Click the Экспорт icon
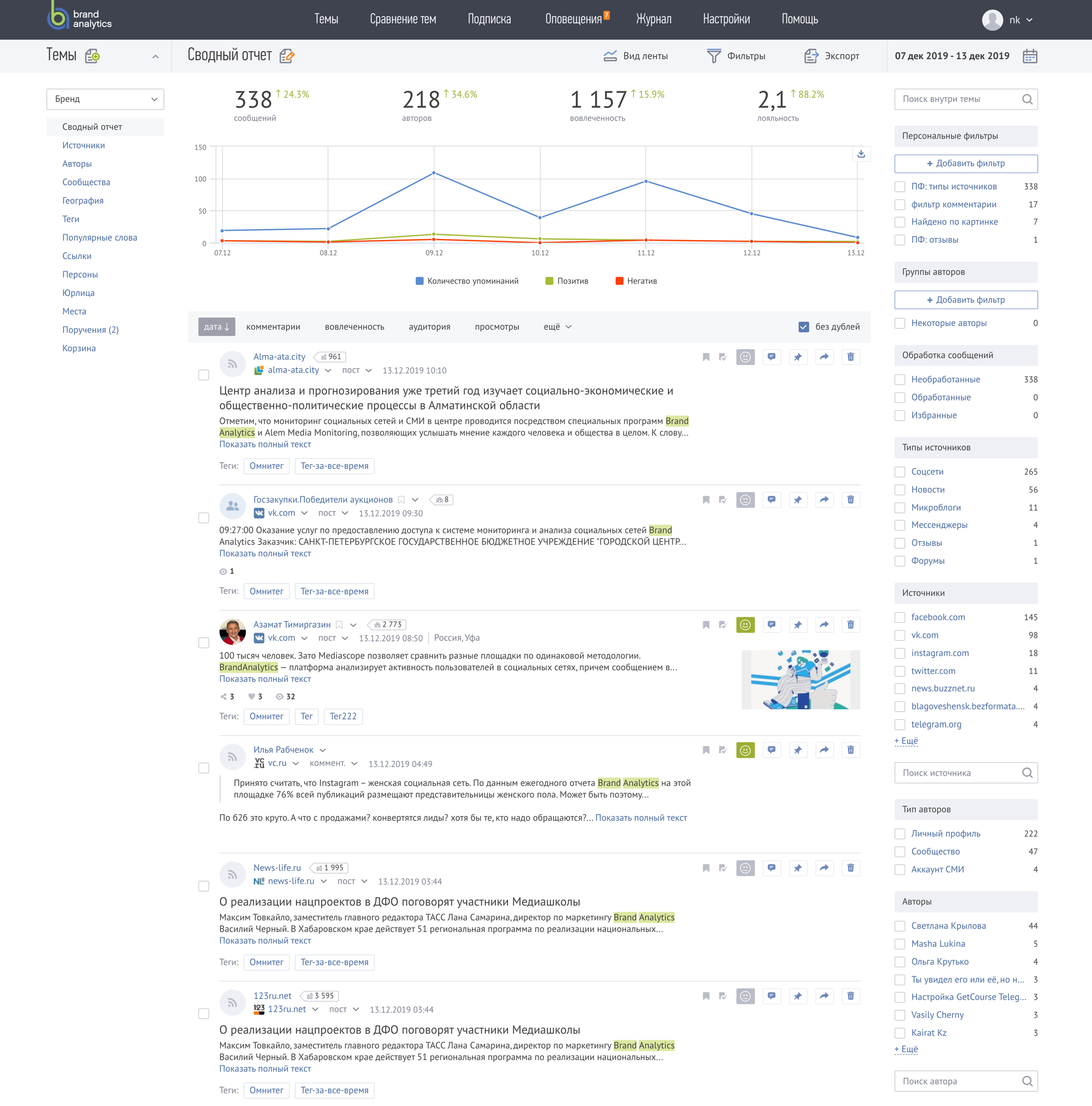Image resolution: width=1092 pixels, height=1106 pixels. click(832, 55)
